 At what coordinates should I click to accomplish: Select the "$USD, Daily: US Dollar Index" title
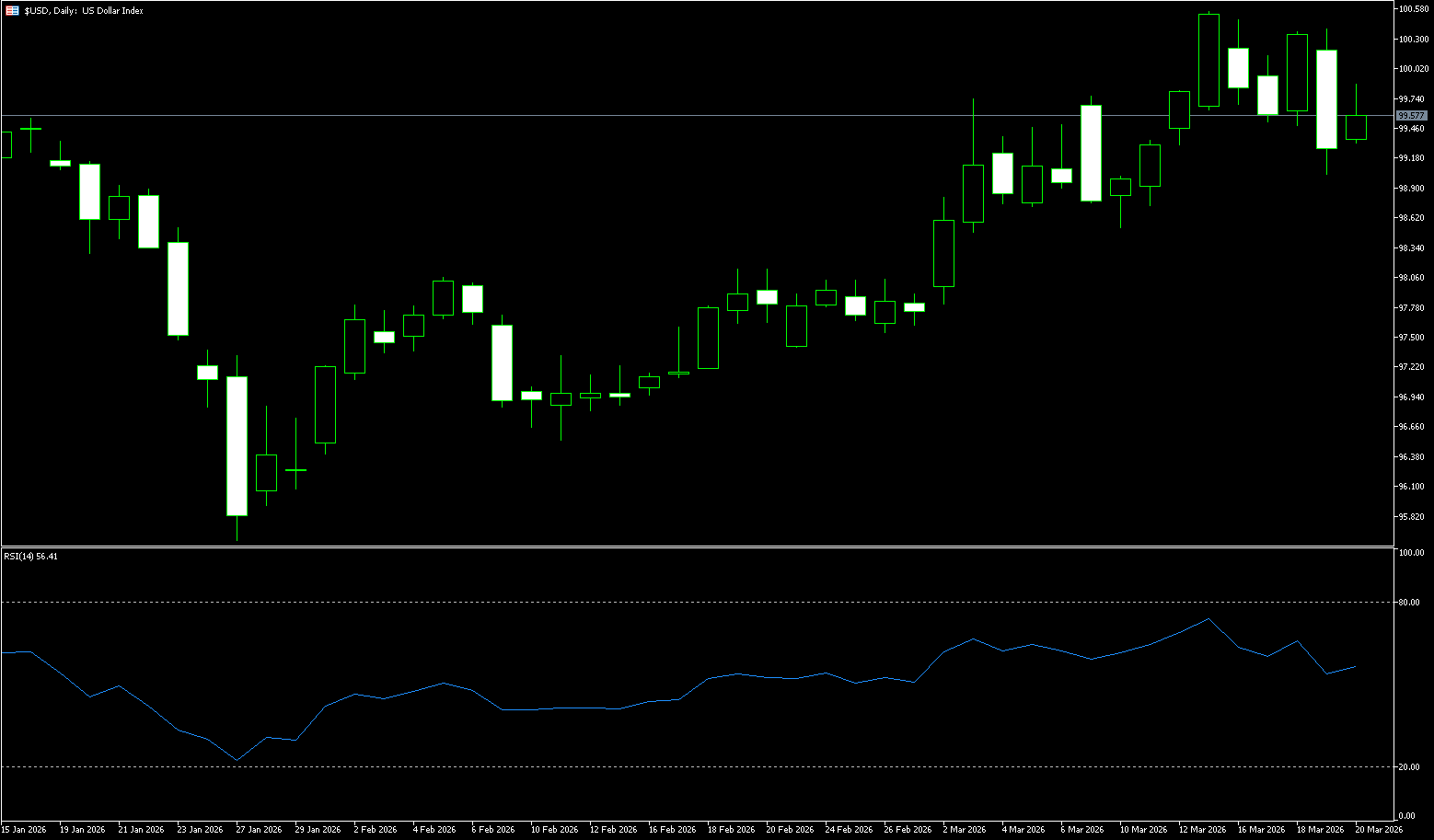click(84, 11)
